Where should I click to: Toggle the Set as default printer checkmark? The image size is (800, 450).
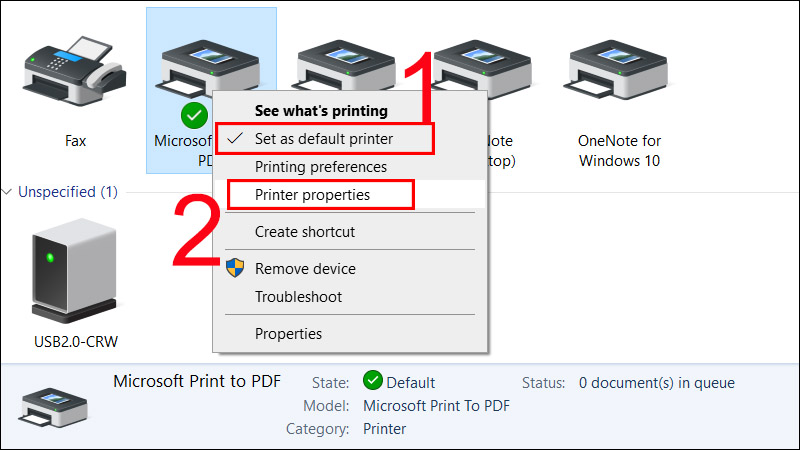pos(236,139)
